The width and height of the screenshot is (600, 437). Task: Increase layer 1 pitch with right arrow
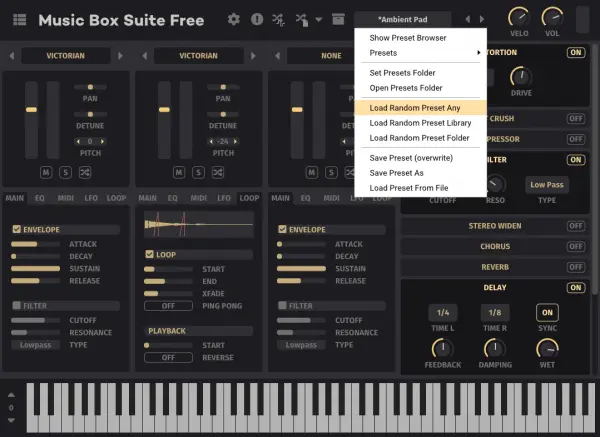tap(102, 142)
